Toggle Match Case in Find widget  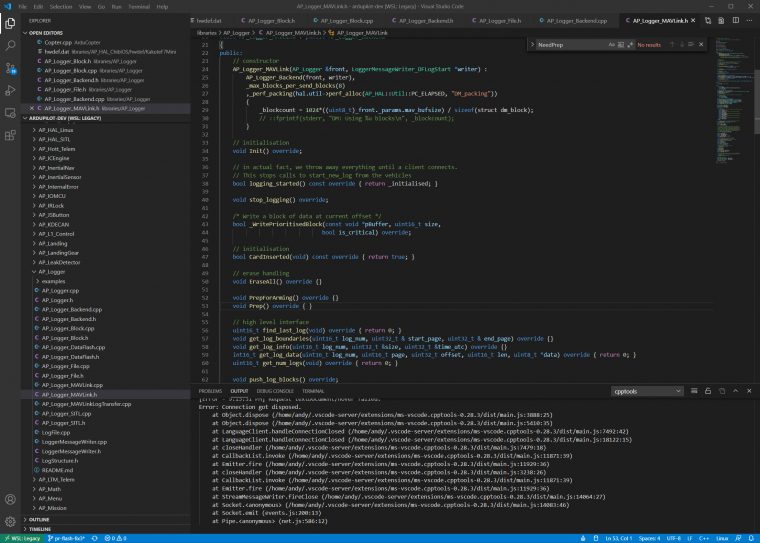coord(611,45)
